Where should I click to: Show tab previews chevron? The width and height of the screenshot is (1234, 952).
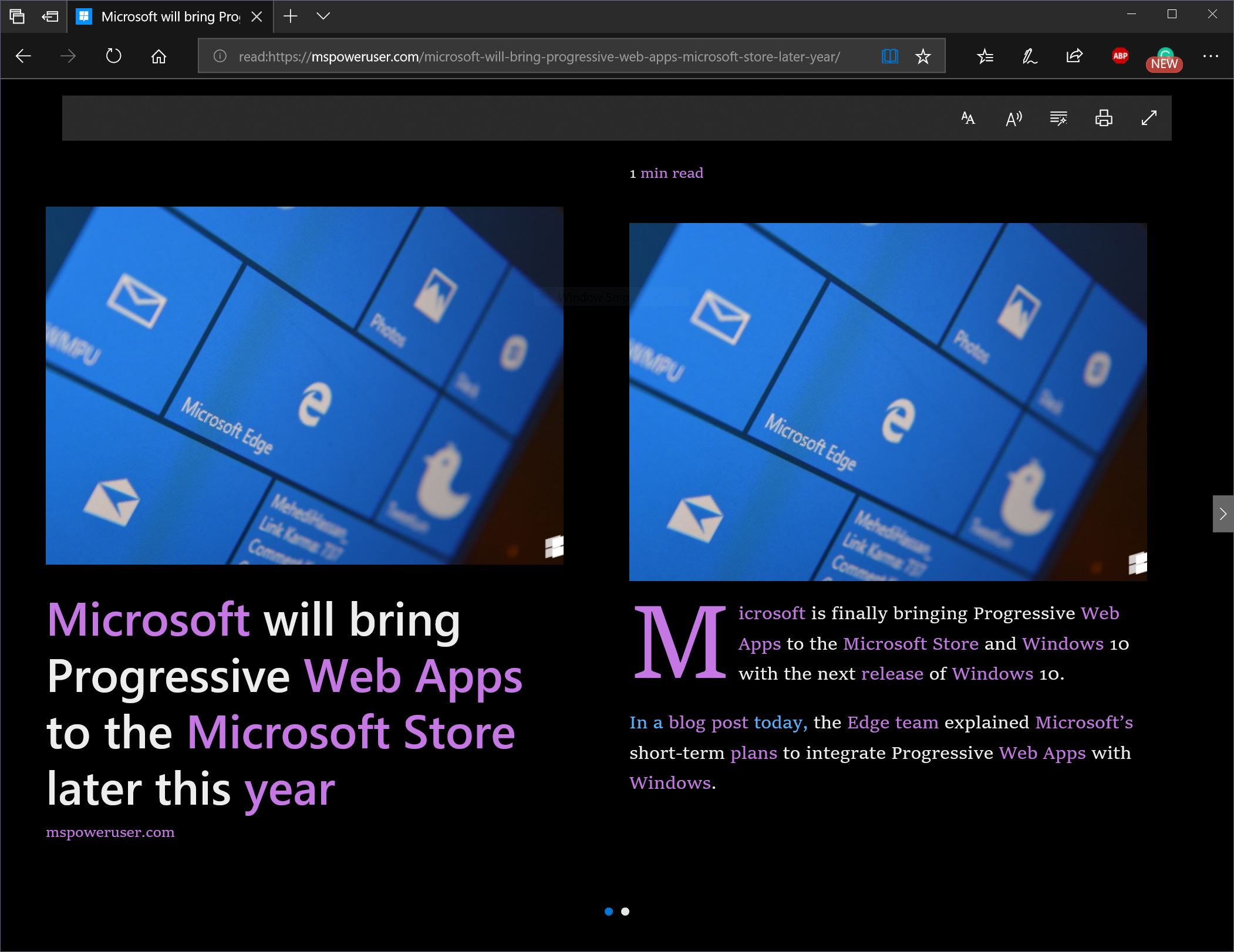pos(323,16)
